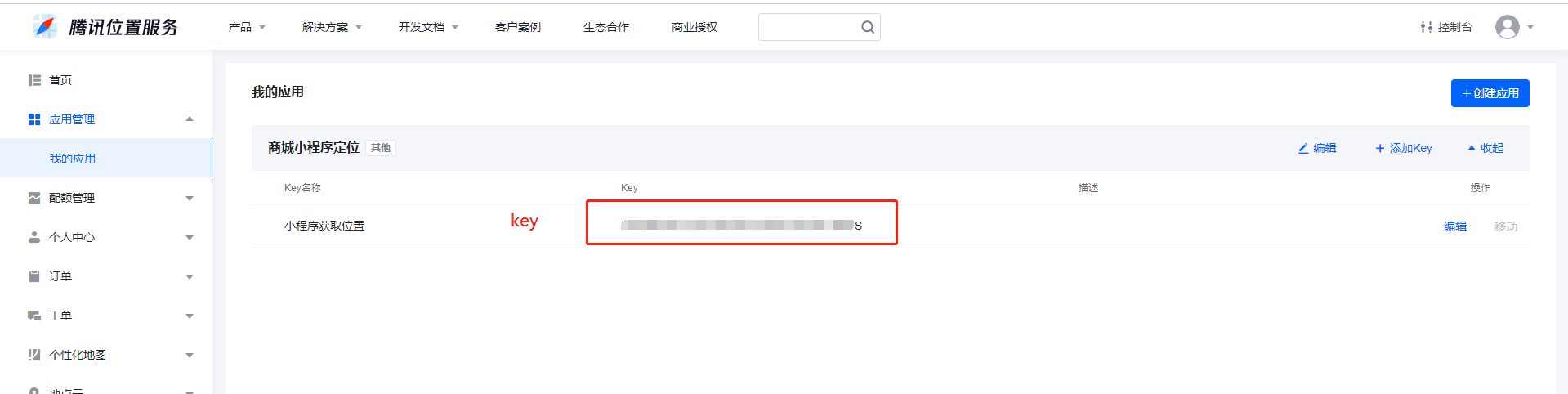Click the 创建应用 button

coord(1490,93)
